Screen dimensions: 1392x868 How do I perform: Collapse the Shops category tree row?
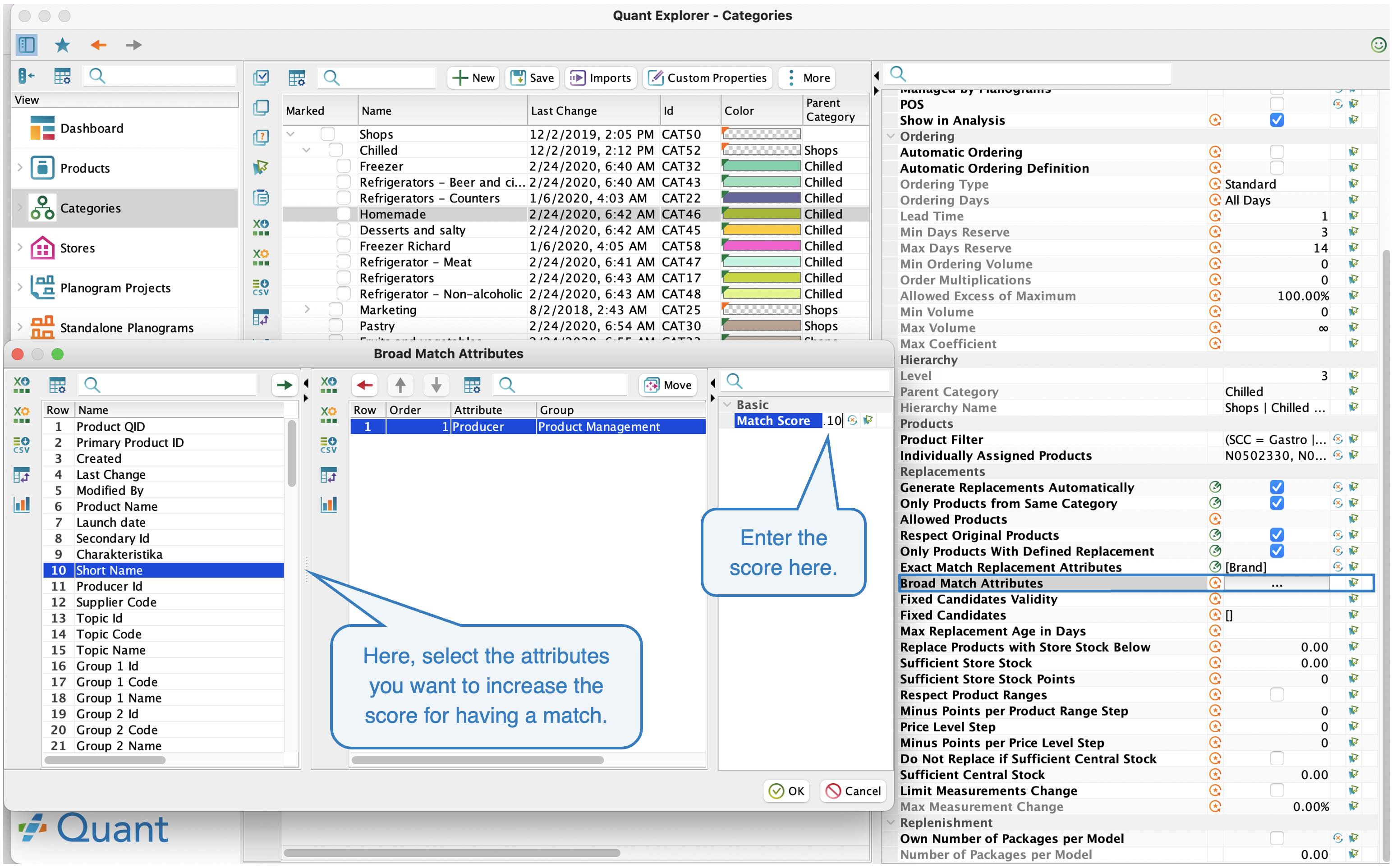point(290,134)
